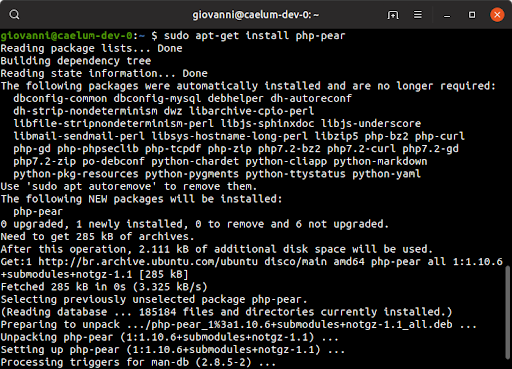The height and width of the screenshot is (369, 512).
Task: Click the 'dbconfig-common' package name
Action: [60, 98]
